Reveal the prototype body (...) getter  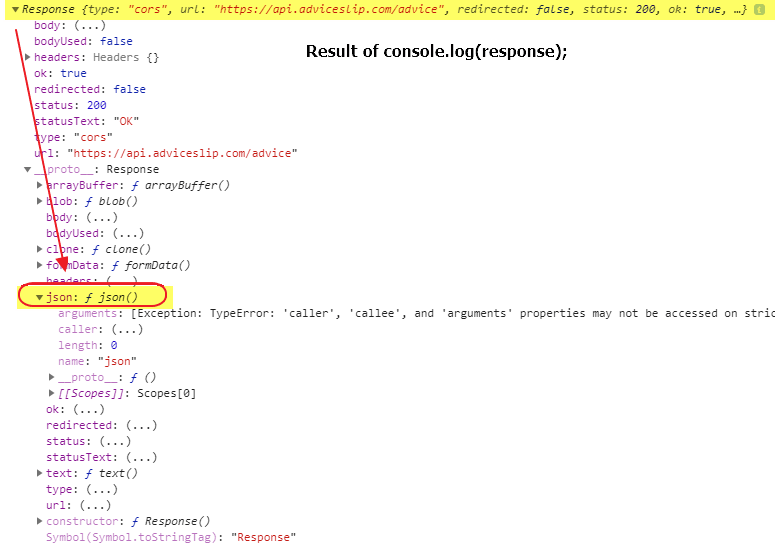point(102,217)
